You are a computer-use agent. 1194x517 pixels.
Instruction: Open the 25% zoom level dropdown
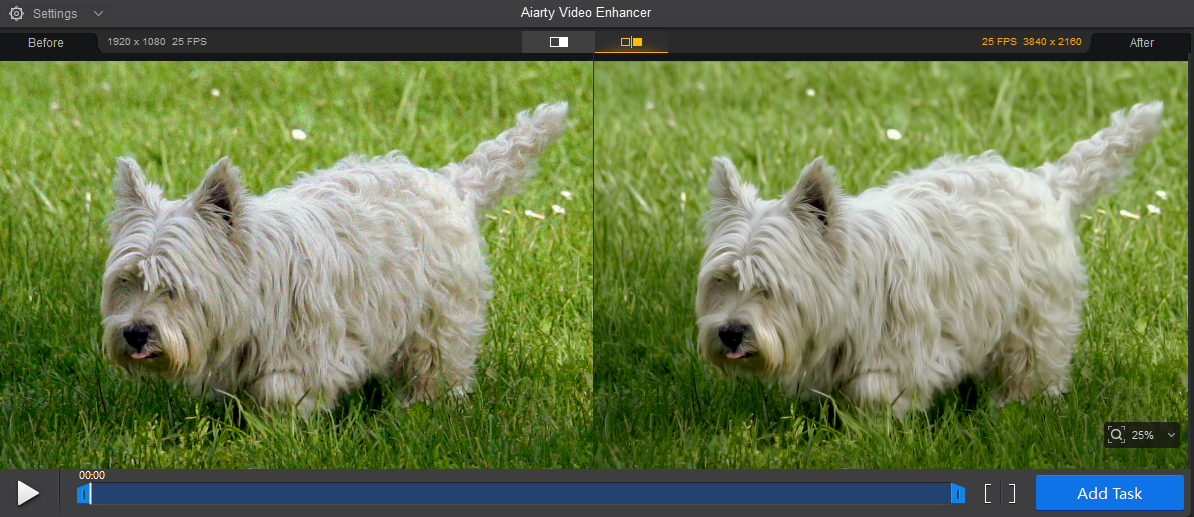coord(1171,435)
